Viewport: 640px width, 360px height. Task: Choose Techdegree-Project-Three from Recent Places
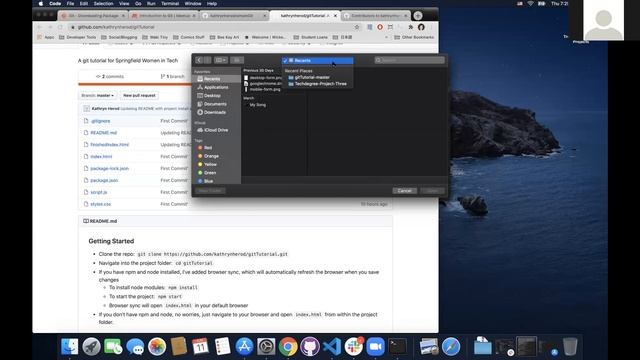click(318, 84)
